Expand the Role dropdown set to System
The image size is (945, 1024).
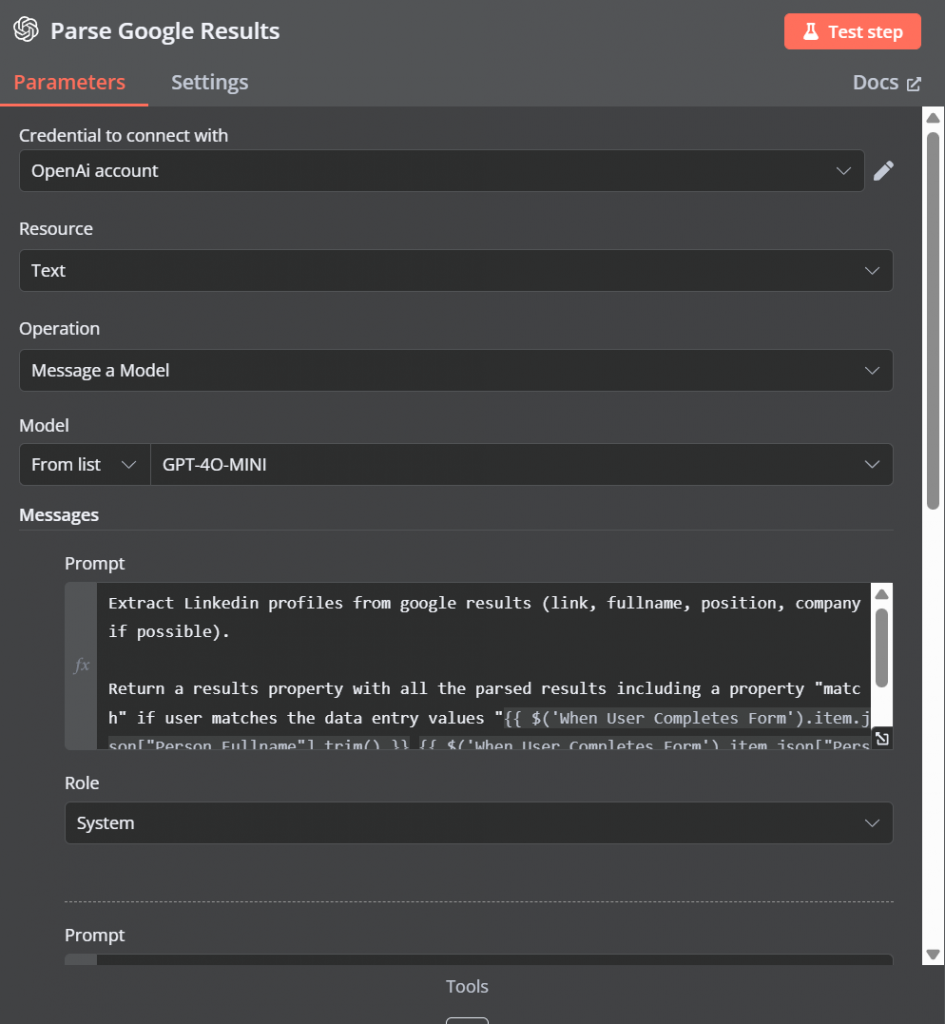478,822
